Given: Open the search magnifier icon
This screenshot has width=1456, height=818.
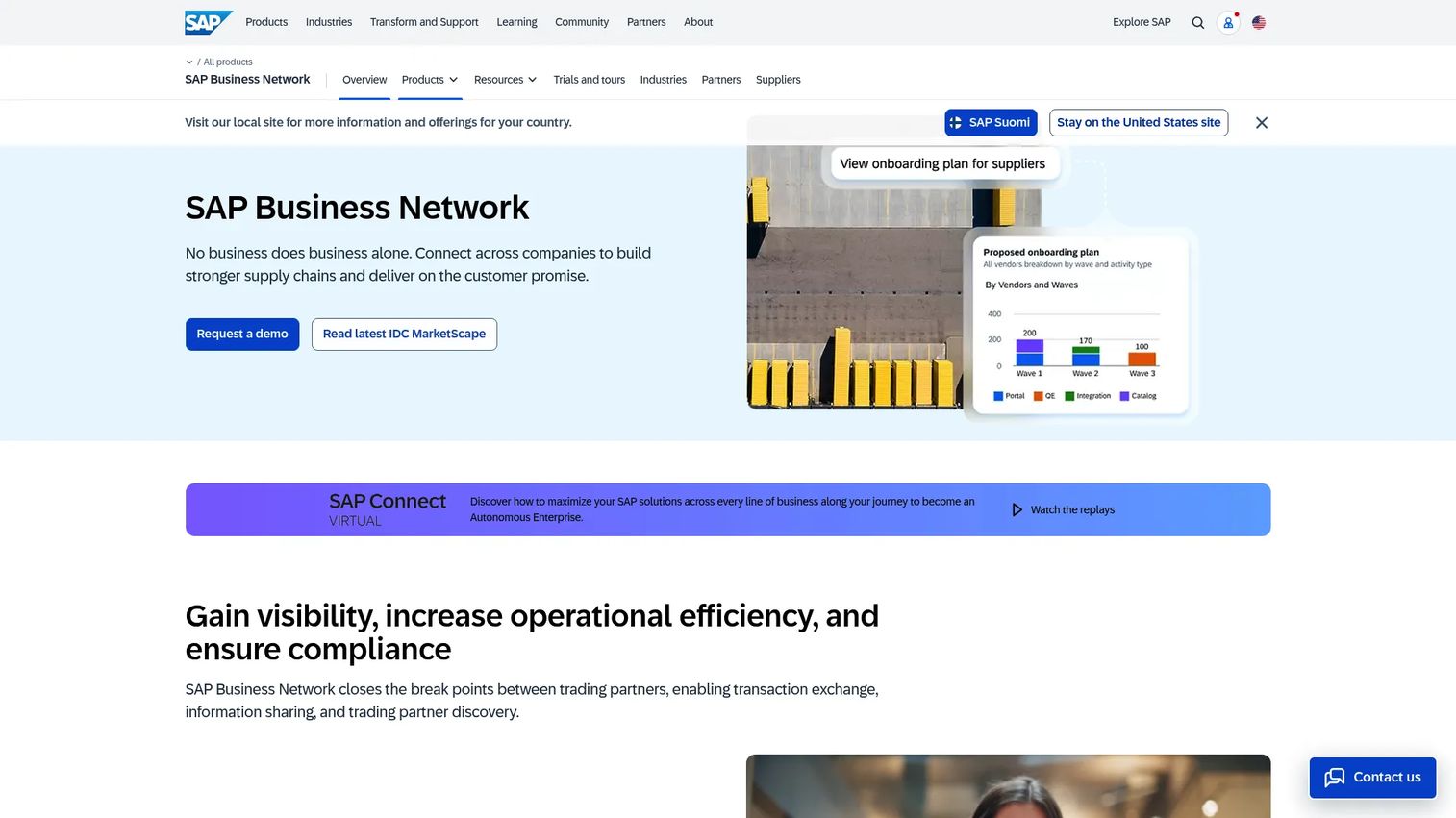Looking at the screenshot, I should pos(1198,22).
